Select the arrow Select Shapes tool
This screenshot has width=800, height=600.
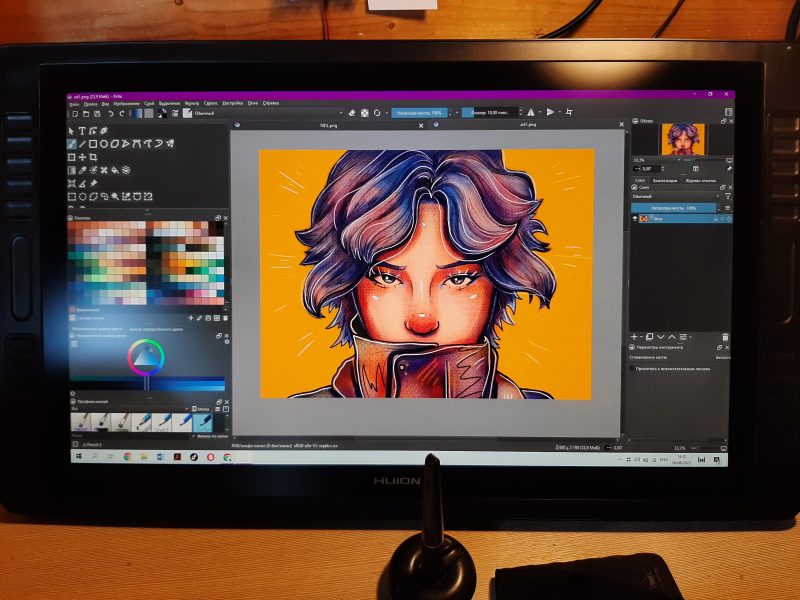[x=71, y=131]
